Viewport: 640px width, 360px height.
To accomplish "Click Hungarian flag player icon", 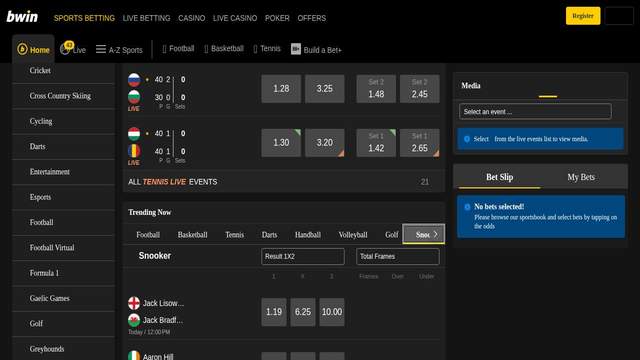I will (x=134, y=133).
